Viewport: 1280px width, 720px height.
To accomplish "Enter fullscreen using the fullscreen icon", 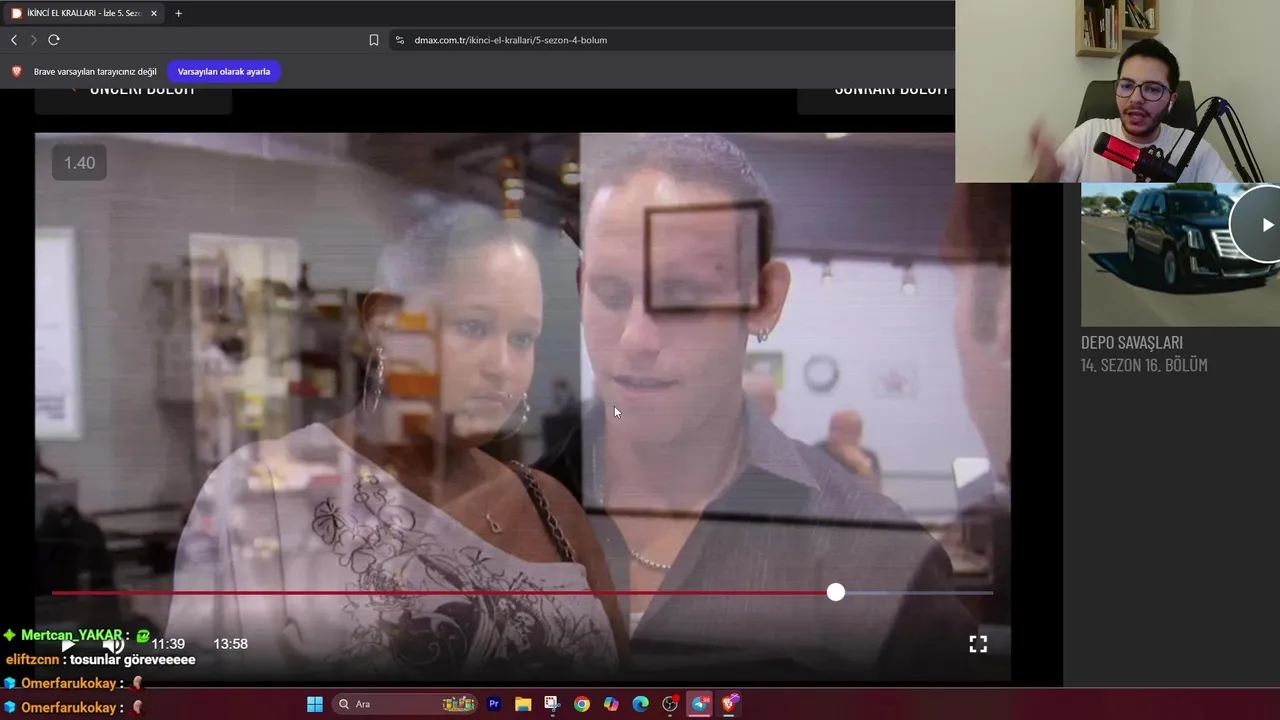I will 978,644.
